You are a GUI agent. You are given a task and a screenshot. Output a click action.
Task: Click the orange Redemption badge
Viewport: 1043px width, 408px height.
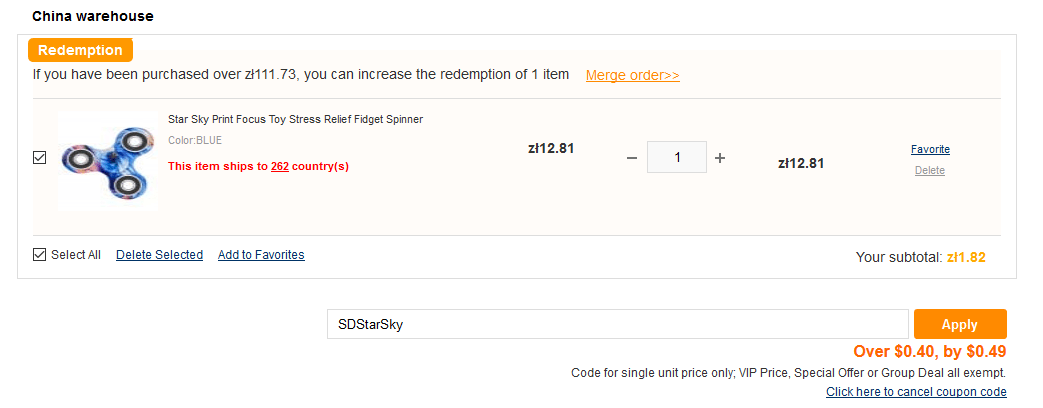pos(80,50)
